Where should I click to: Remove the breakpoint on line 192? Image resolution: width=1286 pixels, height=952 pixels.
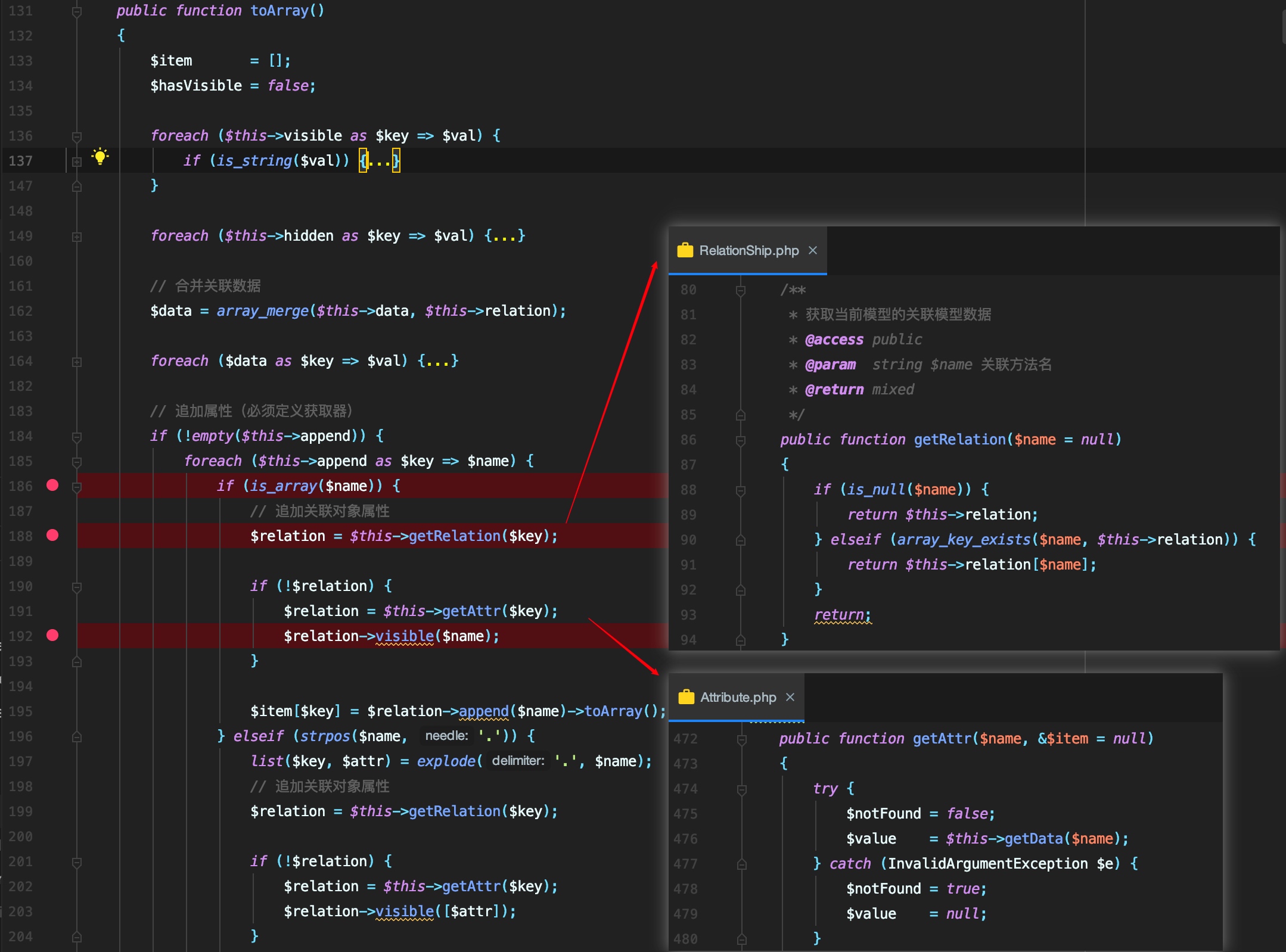point(52,636)
